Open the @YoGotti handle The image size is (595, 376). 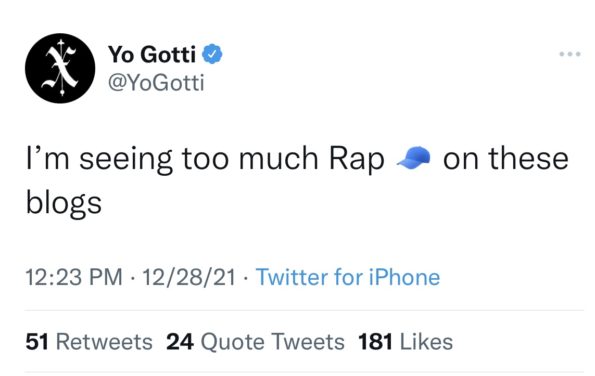[x=156, y=82]
